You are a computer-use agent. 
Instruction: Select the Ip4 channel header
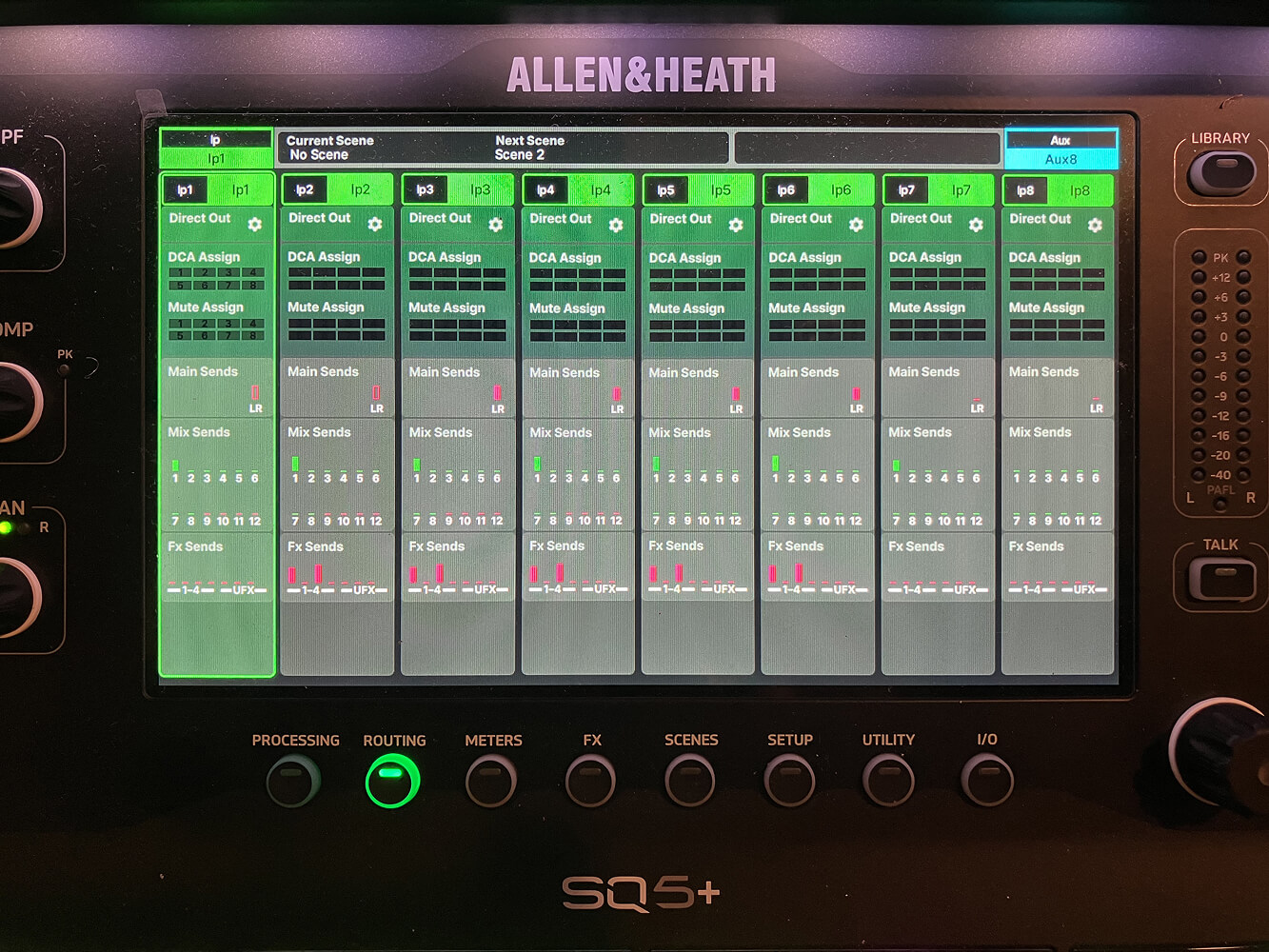point(578,189)
